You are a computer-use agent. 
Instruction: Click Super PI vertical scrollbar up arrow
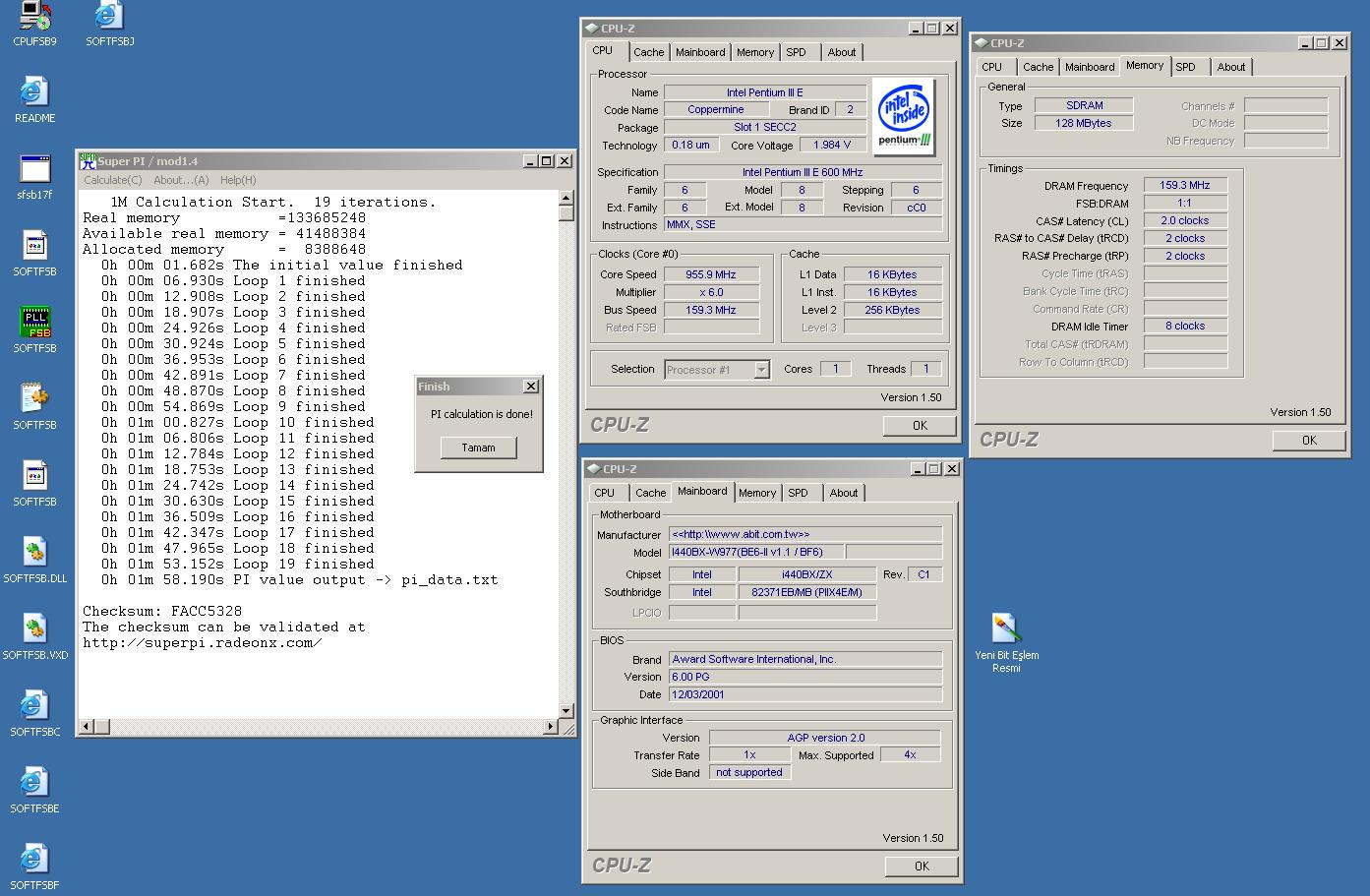coord(566,199)
